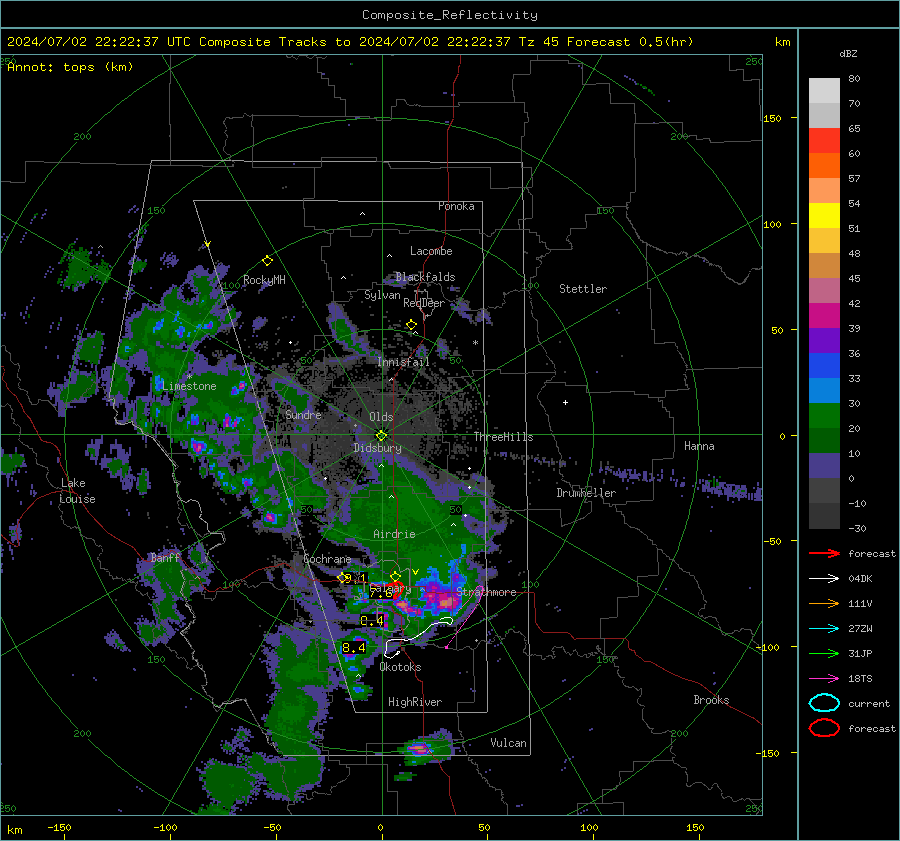Click the RedDeer city label

[424, 303]
